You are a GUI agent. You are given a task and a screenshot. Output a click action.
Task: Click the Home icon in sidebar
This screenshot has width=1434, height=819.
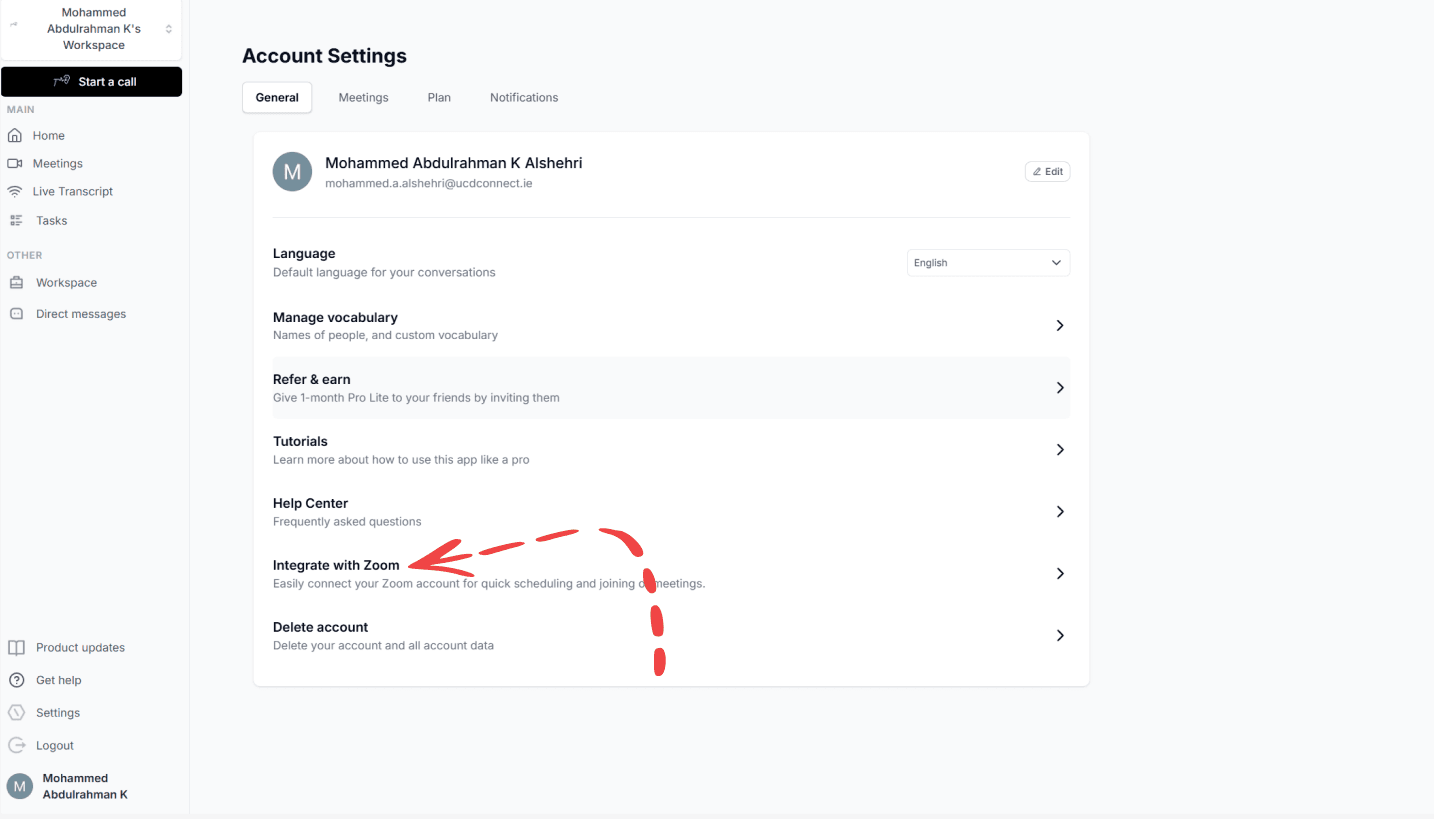[15, 136]
